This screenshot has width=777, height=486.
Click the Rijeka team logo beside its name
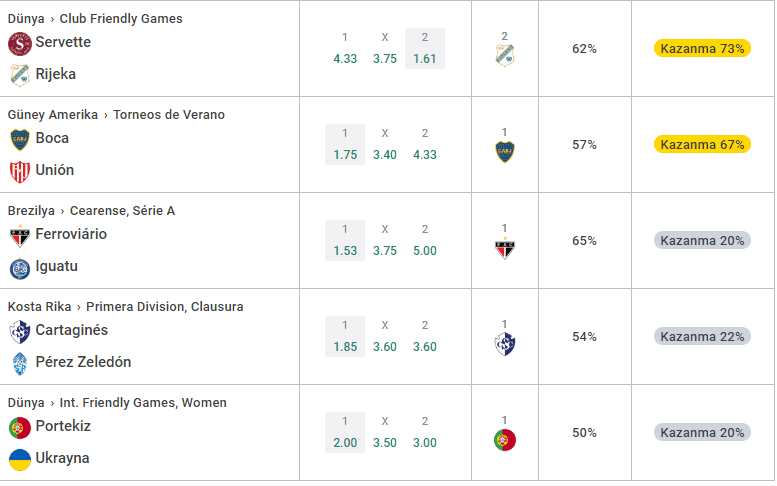(20, 75)
